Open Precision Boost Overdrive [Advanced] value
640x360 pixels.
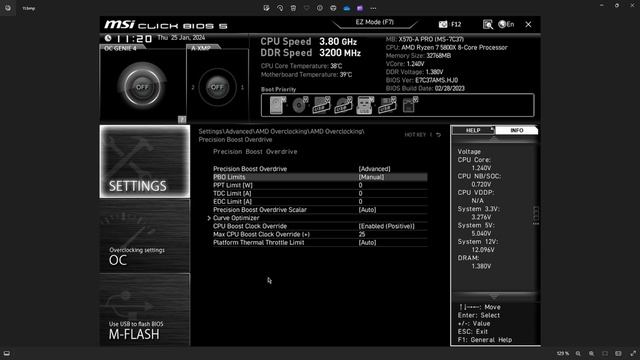[374, 169]
